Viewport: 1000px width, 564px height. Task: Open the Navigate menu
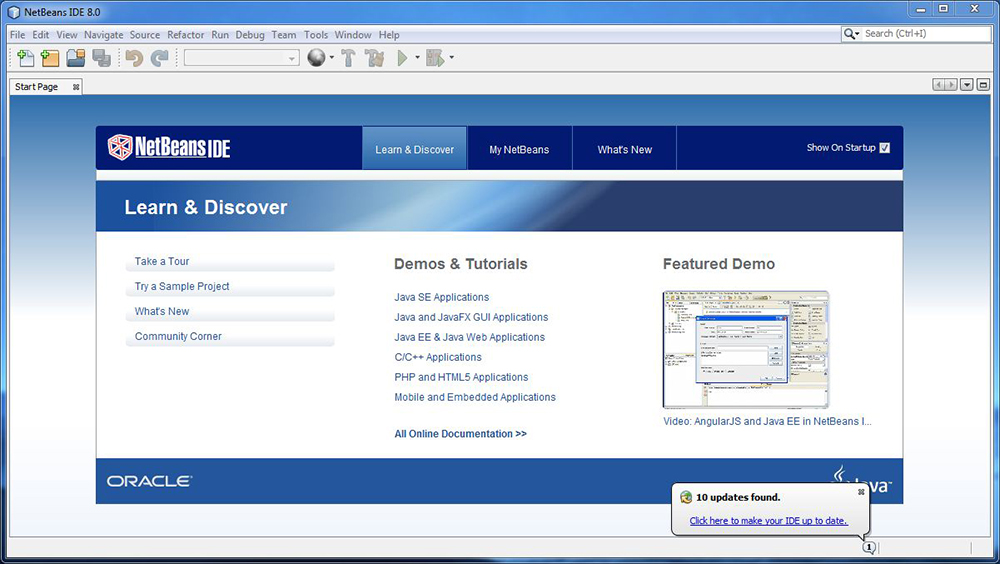pyautogui.click(x=104, y=34)
